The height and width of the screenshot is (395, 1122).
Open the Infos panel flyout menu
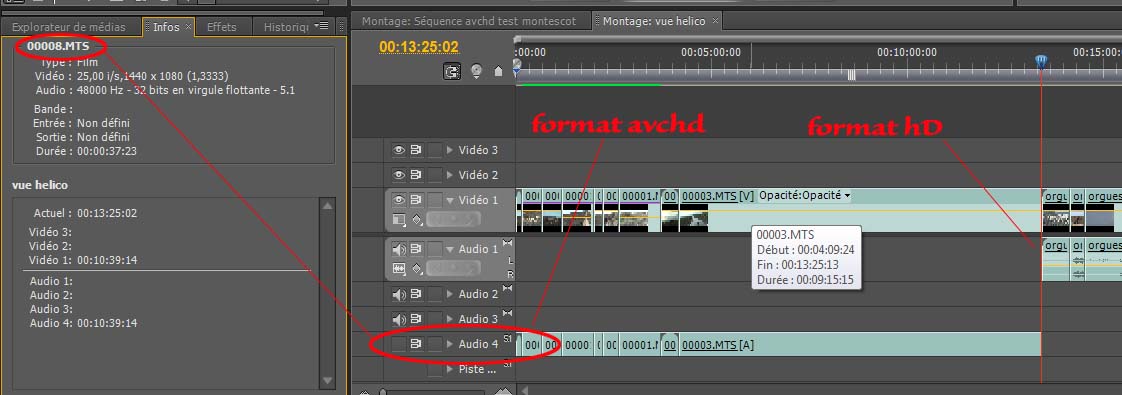pyautogui.click(x=322, y=26)
